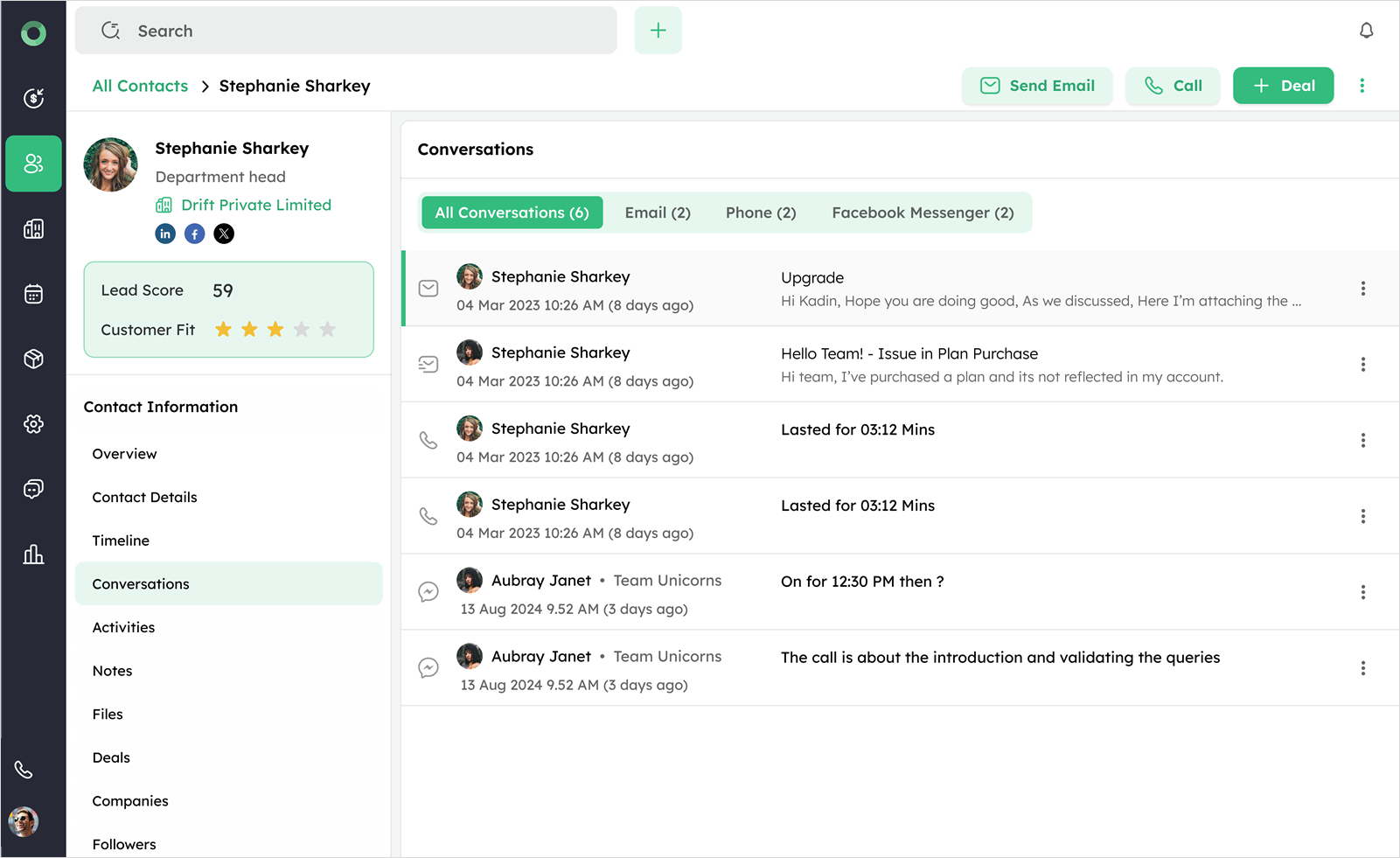Click the Send Email button
Image resolution: width=1400 pixels, height=858 pixels.
pos(1037,86)
